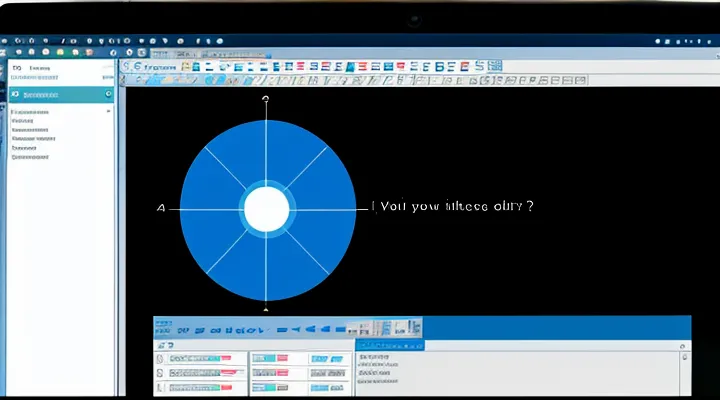Viewport: 720px width, 400px height.
Task: Click the icon in the left panel header
Action: point(15,69)
